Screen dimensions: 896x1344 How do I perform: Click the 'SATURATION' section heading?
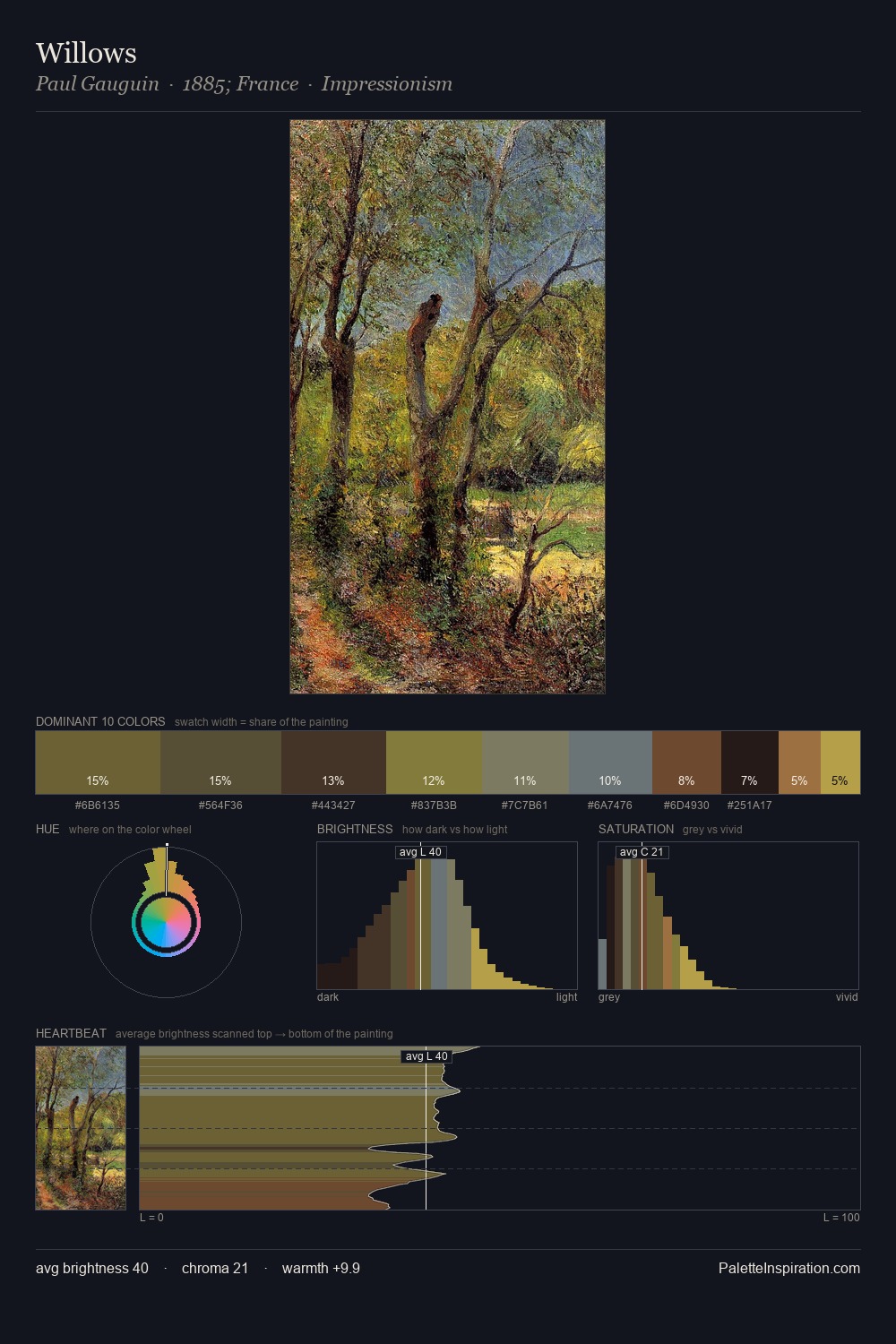point(636,829)
